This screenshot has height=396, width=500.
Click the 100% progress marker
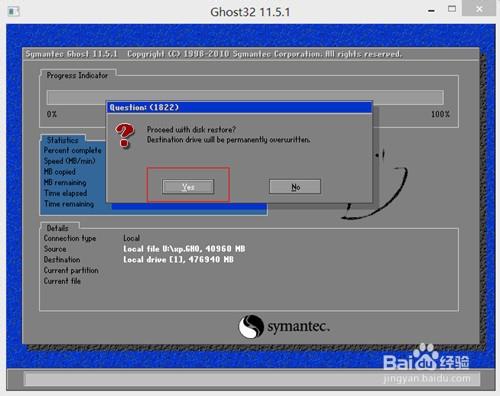(440, 114)
